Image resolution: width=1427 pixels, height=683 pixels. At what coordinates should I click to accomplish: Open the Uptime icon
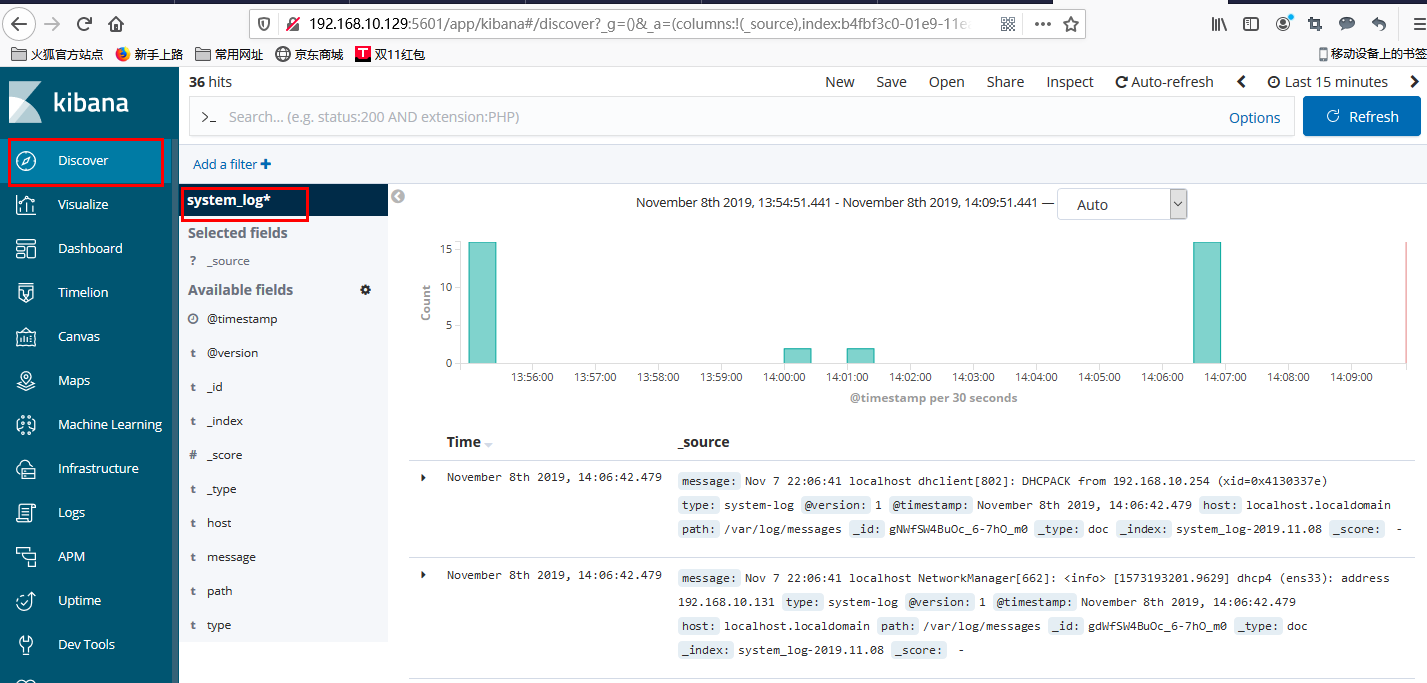(x=27, y=601)
